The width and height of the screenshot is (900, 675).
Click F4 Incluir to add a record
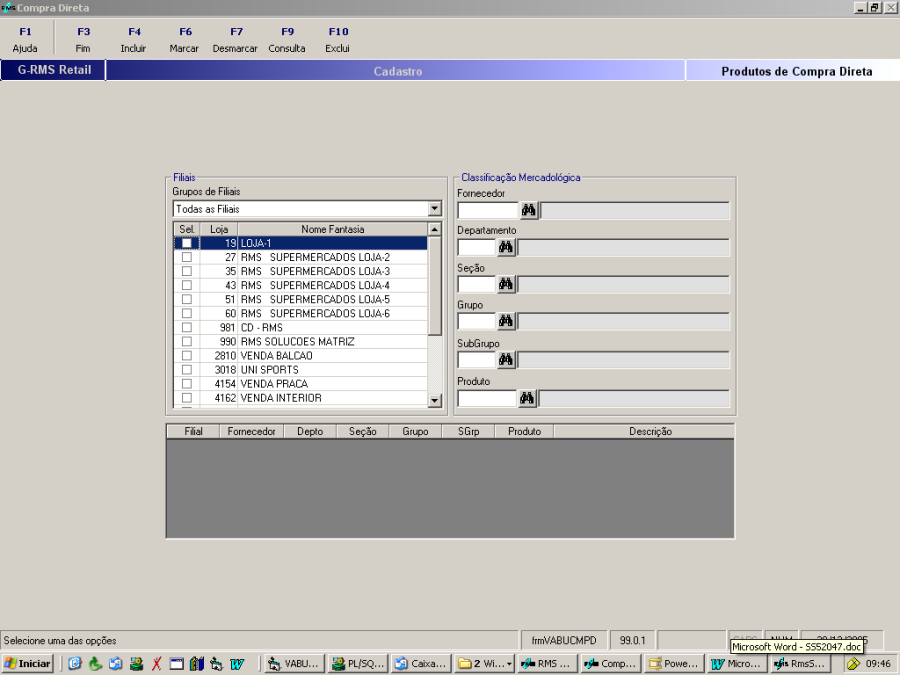(134, 40)
